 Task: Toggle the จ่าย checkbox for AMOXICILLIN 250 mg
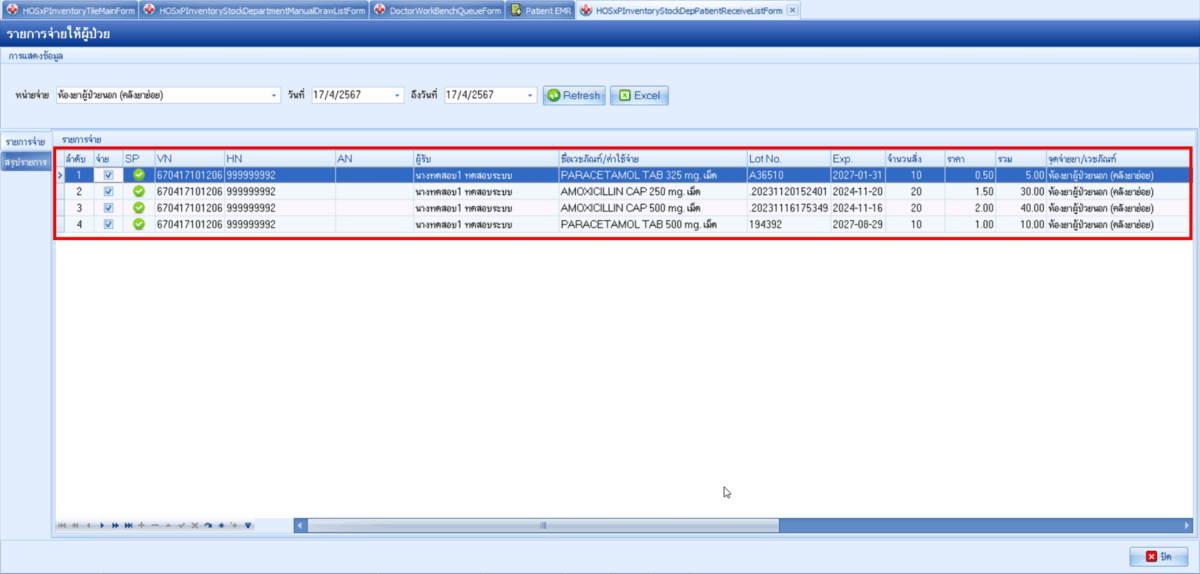[x=108, y=191]
